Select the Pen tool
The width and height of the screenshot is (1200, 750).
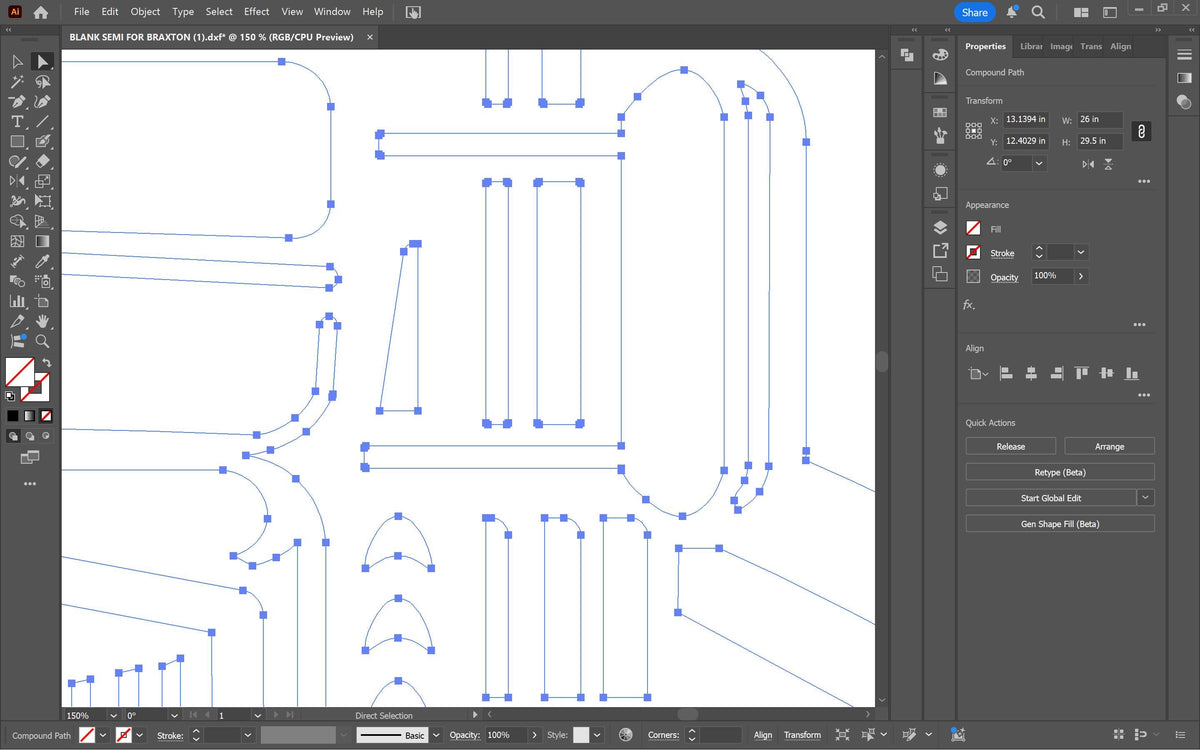[x=17, y=102]
